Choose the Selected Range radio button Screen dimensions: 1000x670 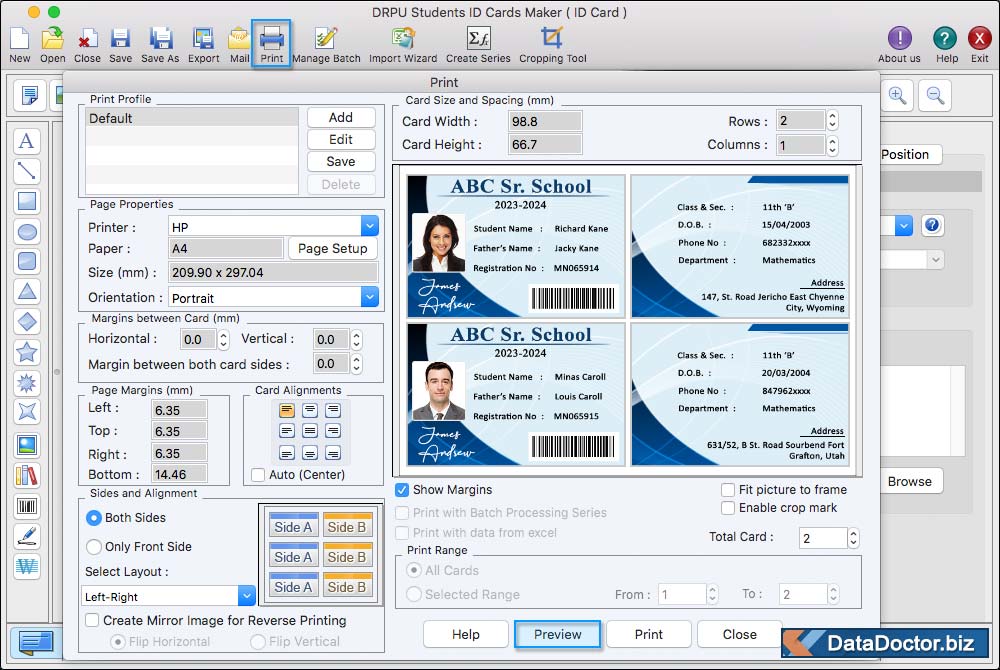(414, 594)
